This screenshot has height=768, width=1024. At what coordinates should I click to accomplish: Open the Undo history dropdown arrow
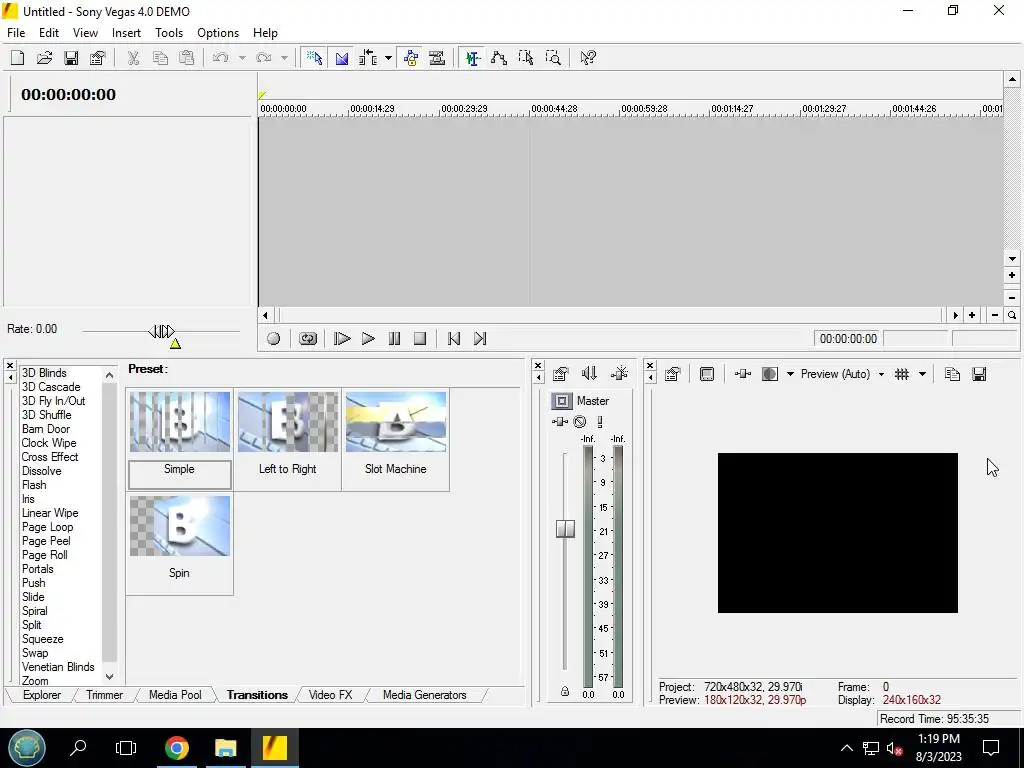[242, 58]
